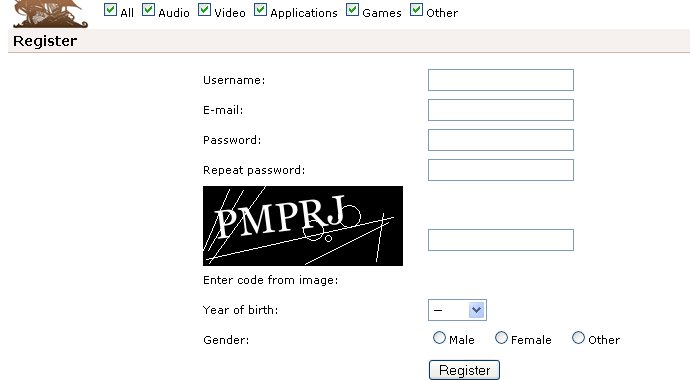Focus the captcha code input box
The height and width of the screenshot is (380, 690).
[501, 240]
